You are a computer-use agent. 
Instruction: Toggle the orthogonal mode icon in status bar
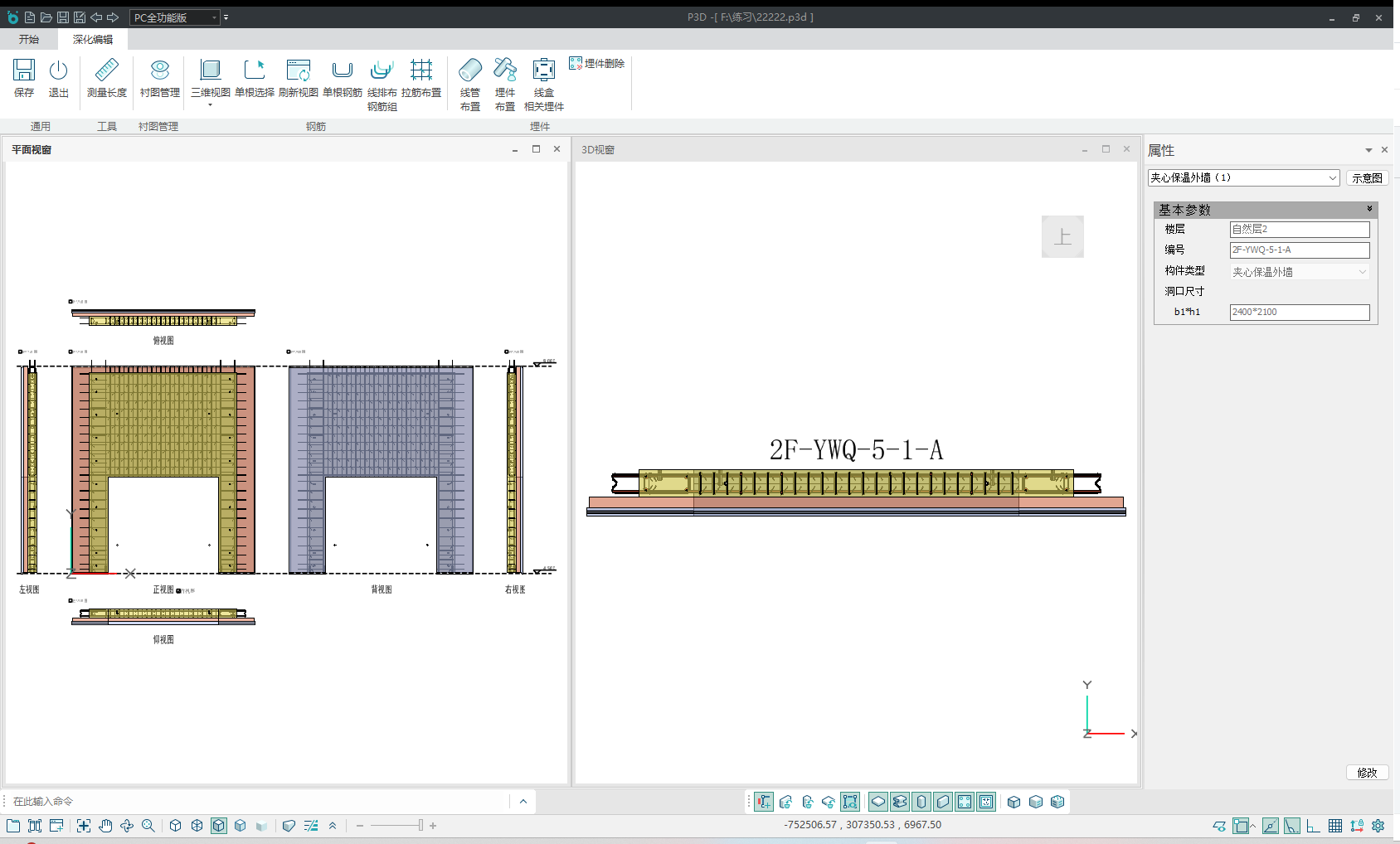click(1313, 826)
